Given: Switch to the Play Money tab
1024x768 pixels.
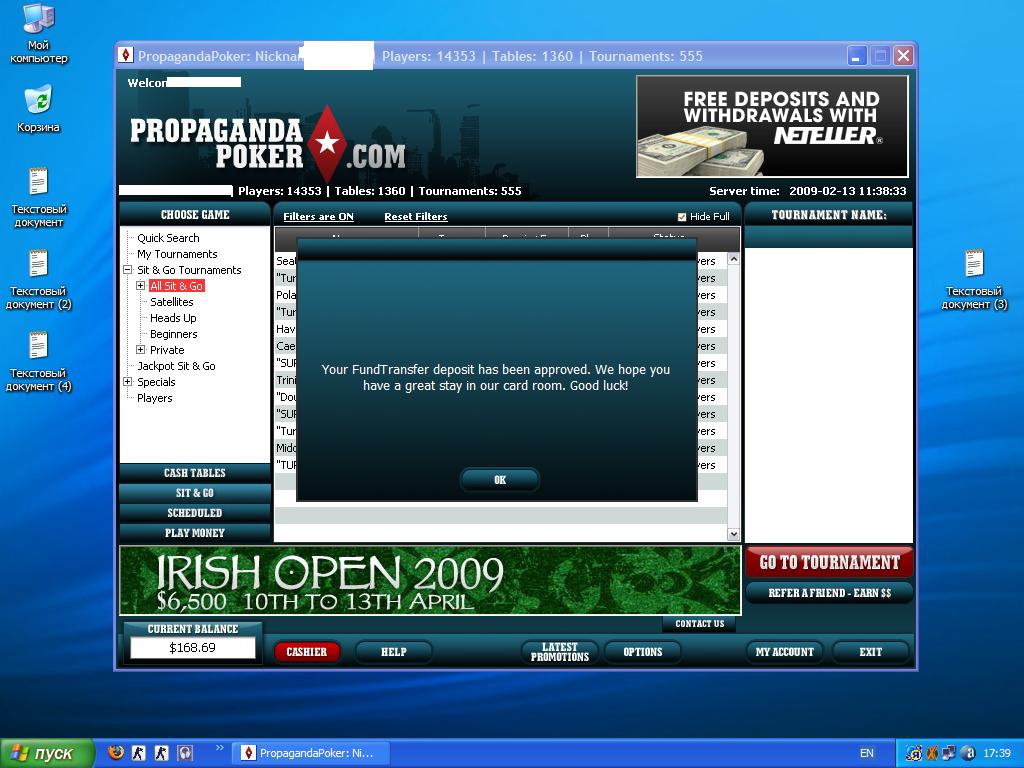Looking at the screenshot, I should tap(194, 533).
